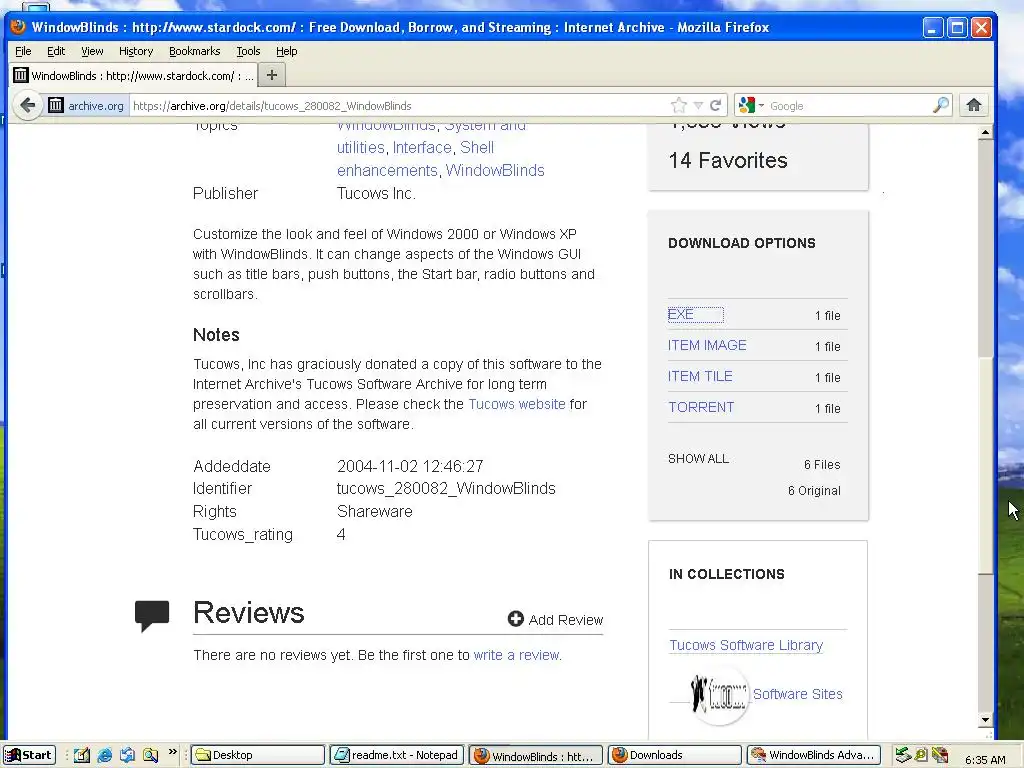The image size is (1024, 768).
Task: Open the File menu
Action: (x=23, y=51)
